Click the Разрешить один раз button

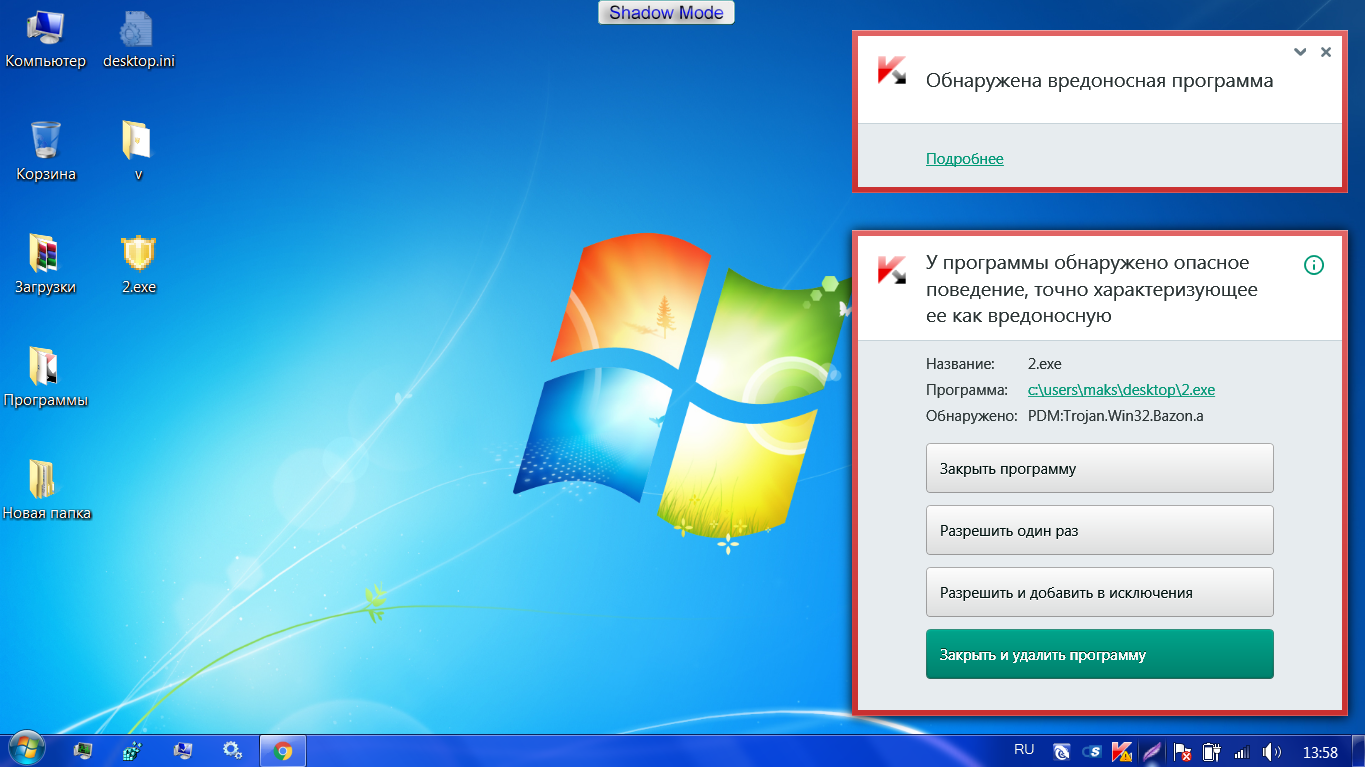(x=1100, y=530)
